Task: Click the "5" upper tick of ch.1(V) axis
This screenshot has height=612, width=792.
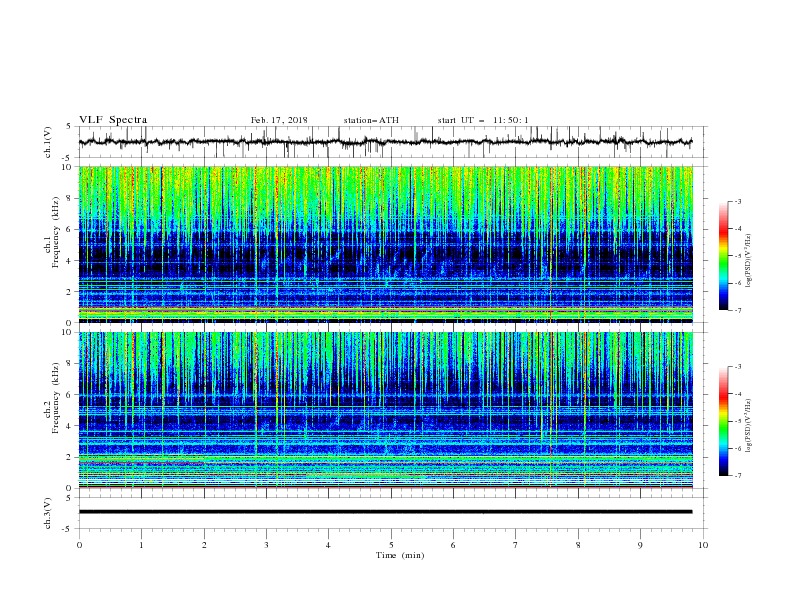Action: tap(69, 127)
